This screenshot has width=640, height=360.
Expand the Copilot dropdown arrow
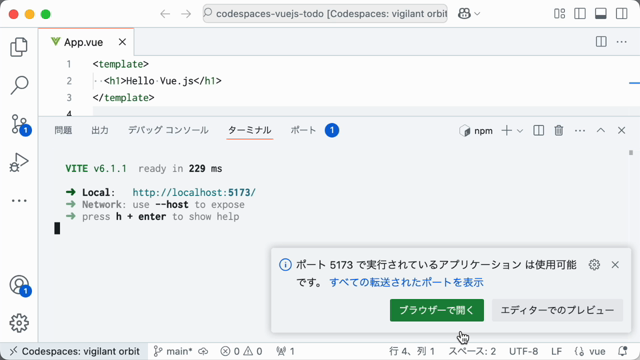coord(477,14)
